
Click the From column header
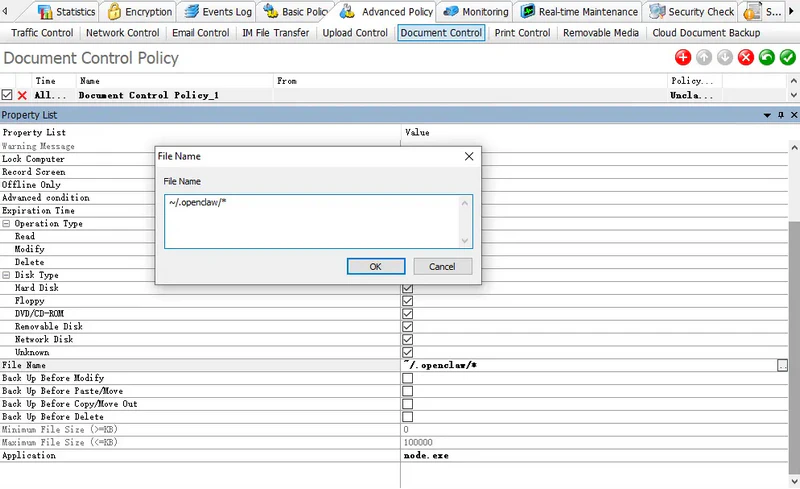tap(470, 81)
